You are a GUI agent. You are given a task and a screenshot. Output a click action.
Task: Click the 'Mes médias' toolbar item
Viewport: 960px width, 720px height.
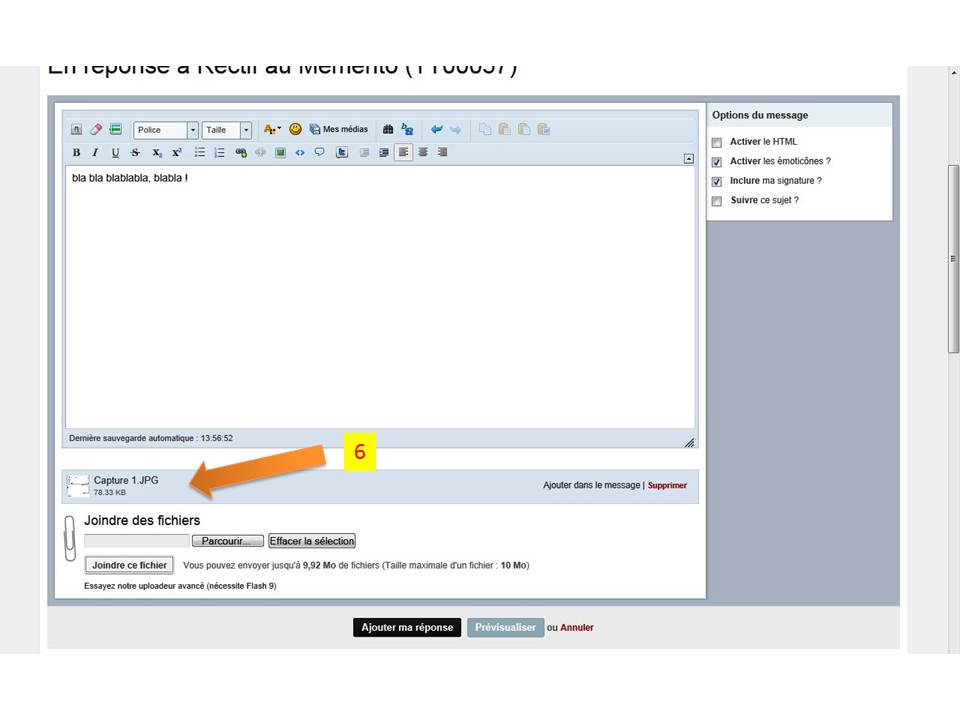[339, 129]
